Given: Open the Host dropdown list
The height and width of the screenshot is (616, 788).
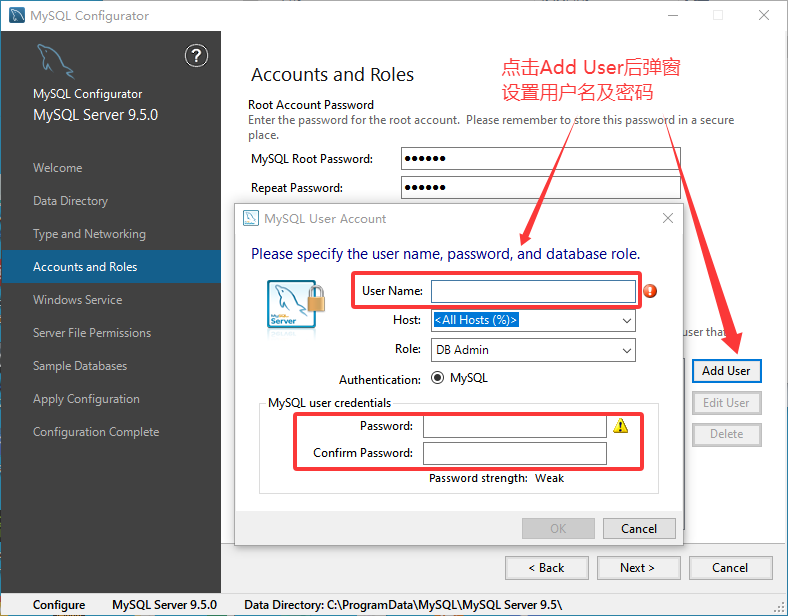Looking at the screenshot, I should pos(627,321).
